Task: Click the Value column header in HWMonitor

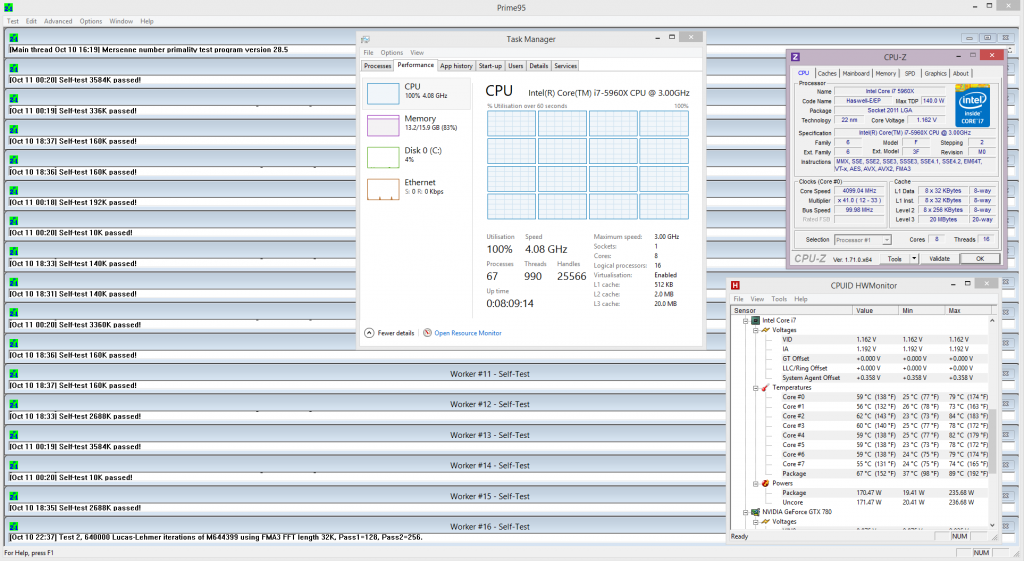Action: [876, 311]
